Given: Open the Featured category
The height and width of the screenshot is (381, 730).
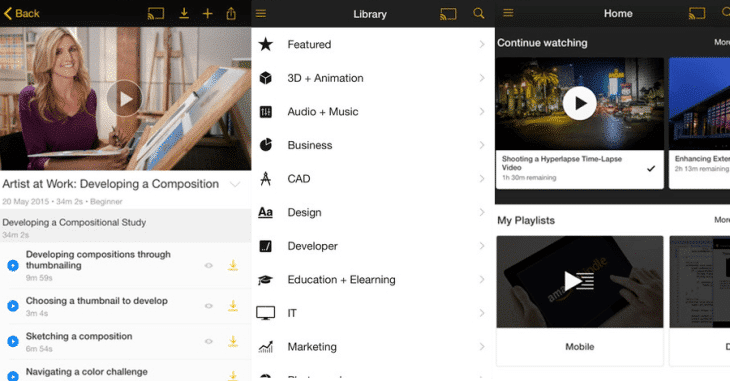Looking at the screenshot, I should coord(373,44).
